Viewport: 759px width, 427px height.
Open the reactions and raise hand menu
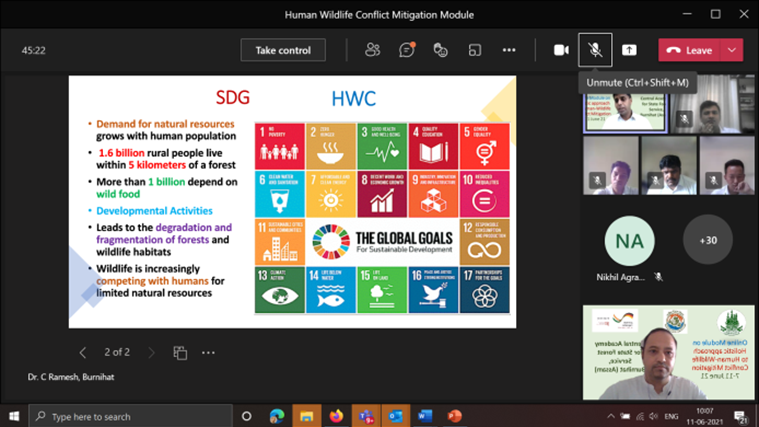(441, 50)
